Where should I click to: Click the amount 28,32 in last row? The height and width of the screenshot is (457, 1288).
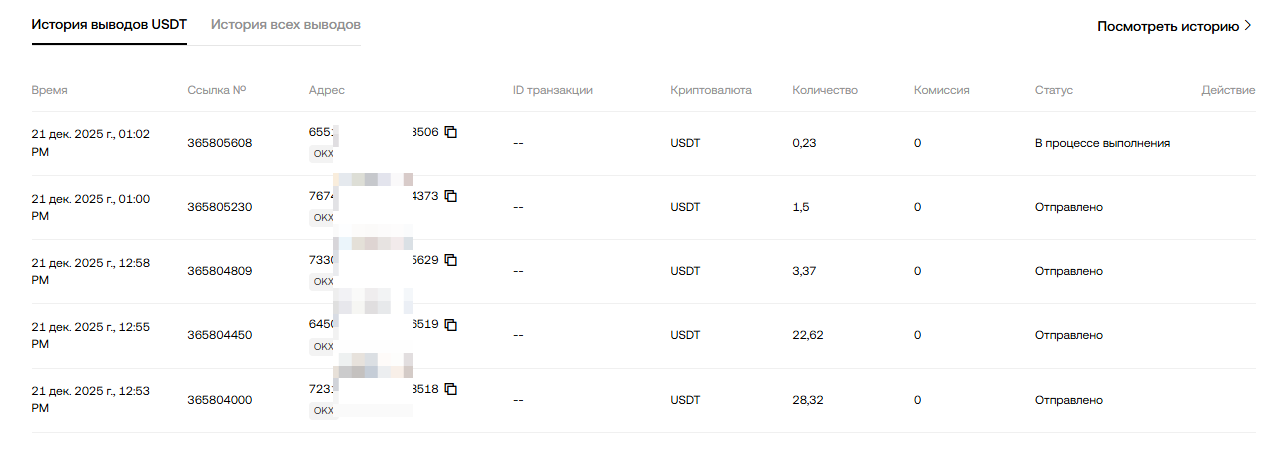(808, 400)
